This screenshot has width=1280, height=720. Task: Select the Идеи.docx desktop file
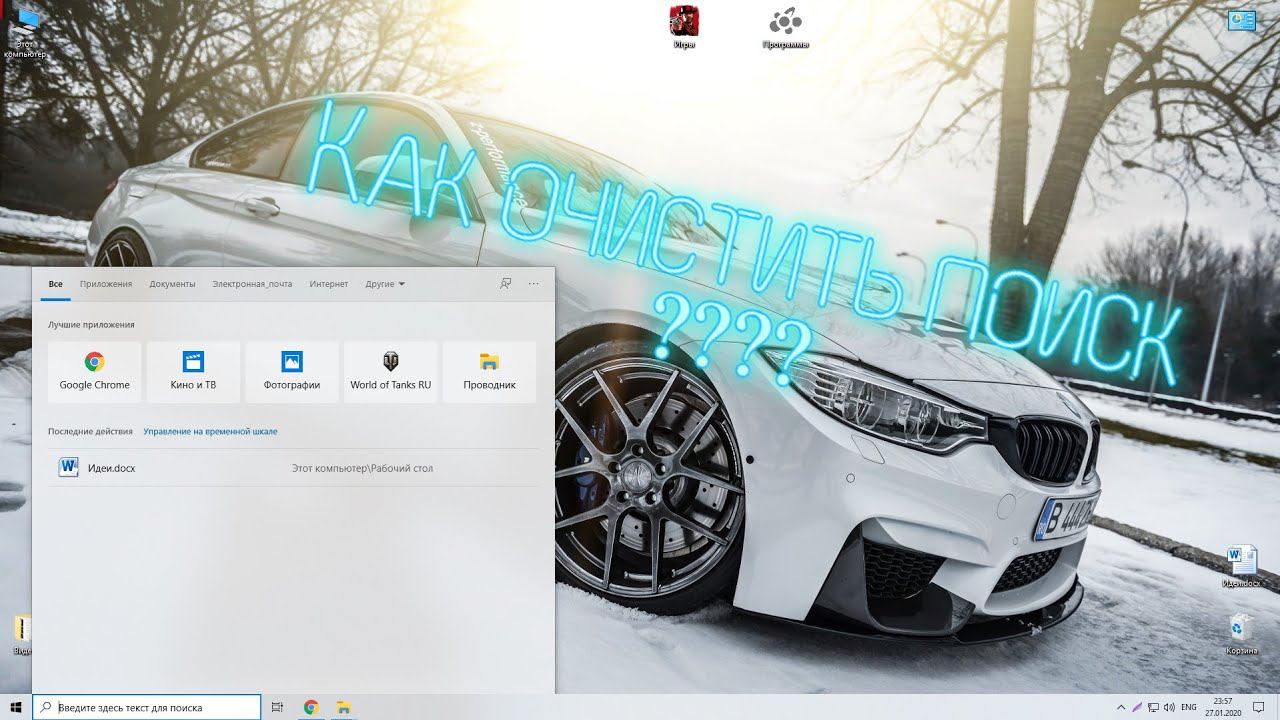pos(1242,566)
